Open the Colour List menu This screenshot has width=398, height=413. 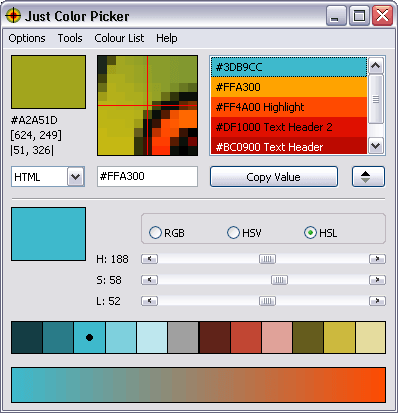[119, 38]
